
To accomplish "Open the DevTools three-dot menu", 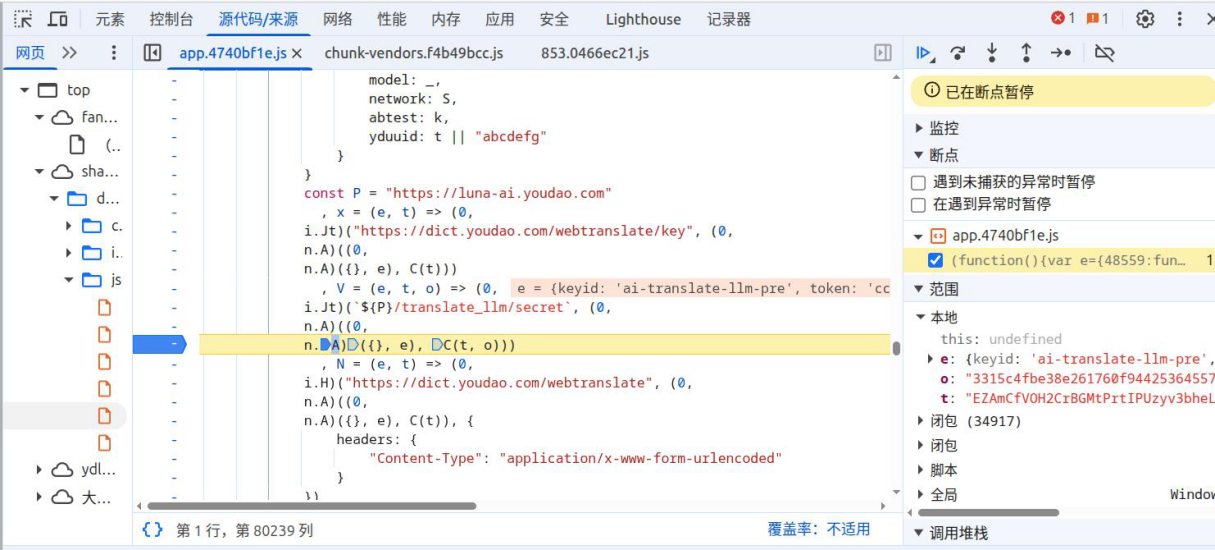I will click(1180, 19).
